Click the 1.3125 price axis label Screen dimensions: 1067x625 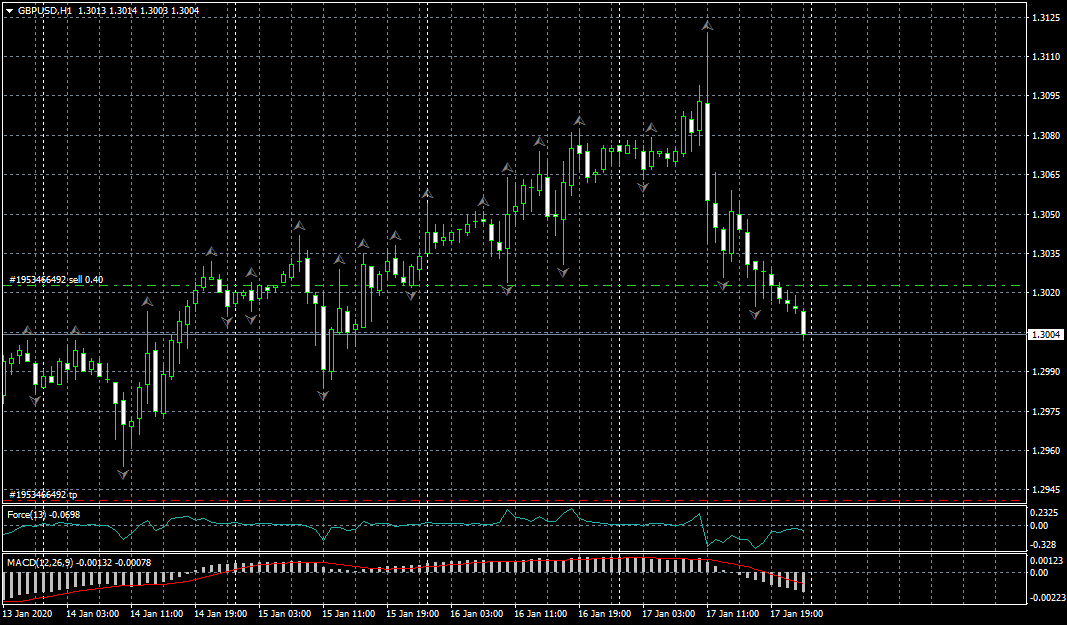(x=1045, y=18)
